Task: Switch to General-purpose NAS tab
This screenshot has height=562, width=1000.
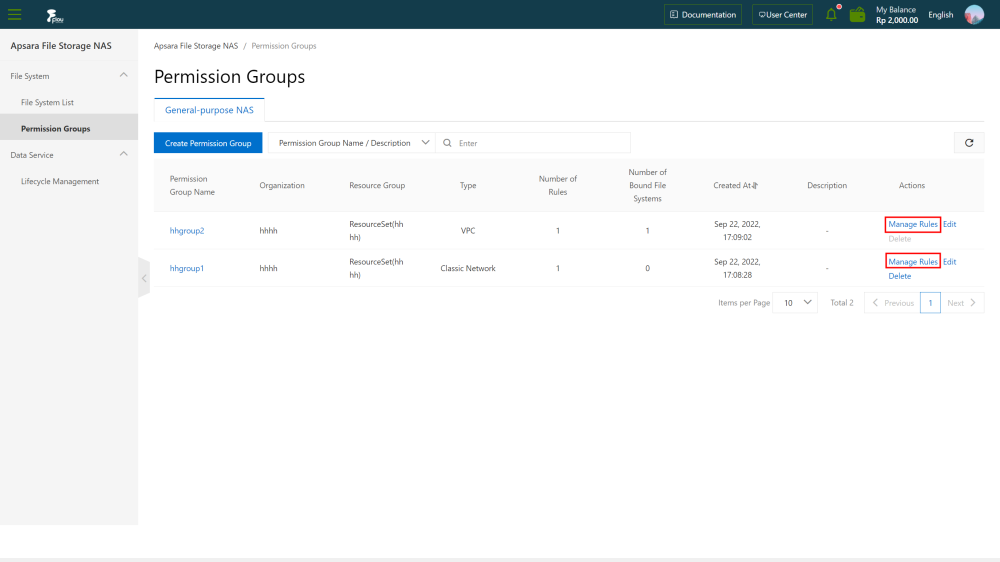Action: [209, 110]
